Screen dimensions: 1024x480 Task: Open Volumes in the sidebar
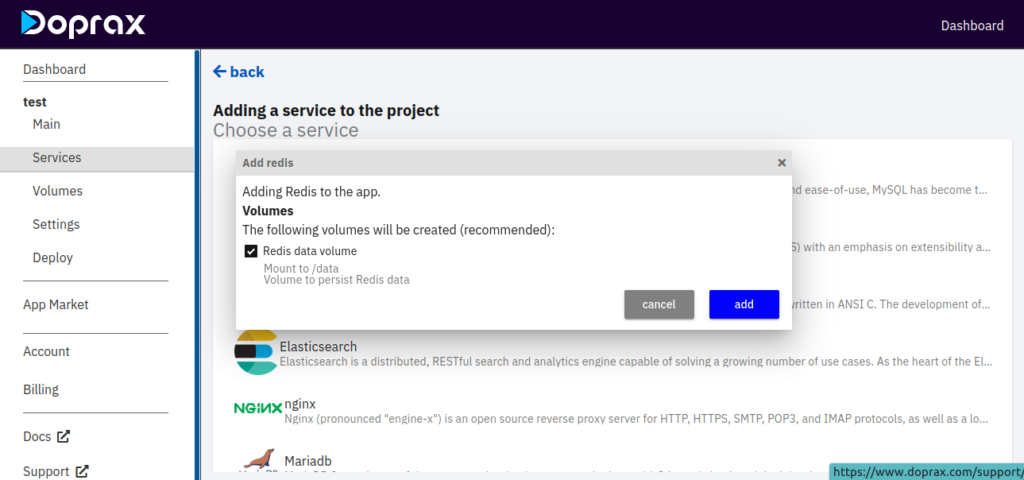click(57, 191)
